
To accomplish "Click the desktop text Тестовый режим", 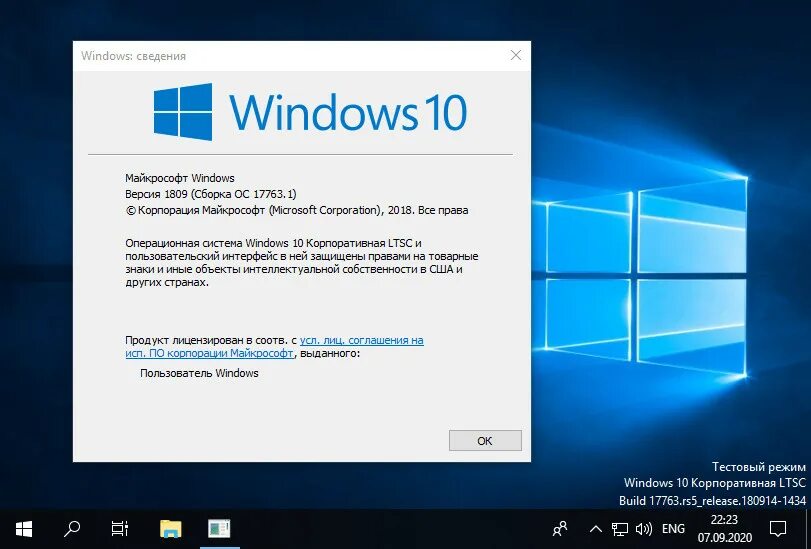I will [759, 467].
